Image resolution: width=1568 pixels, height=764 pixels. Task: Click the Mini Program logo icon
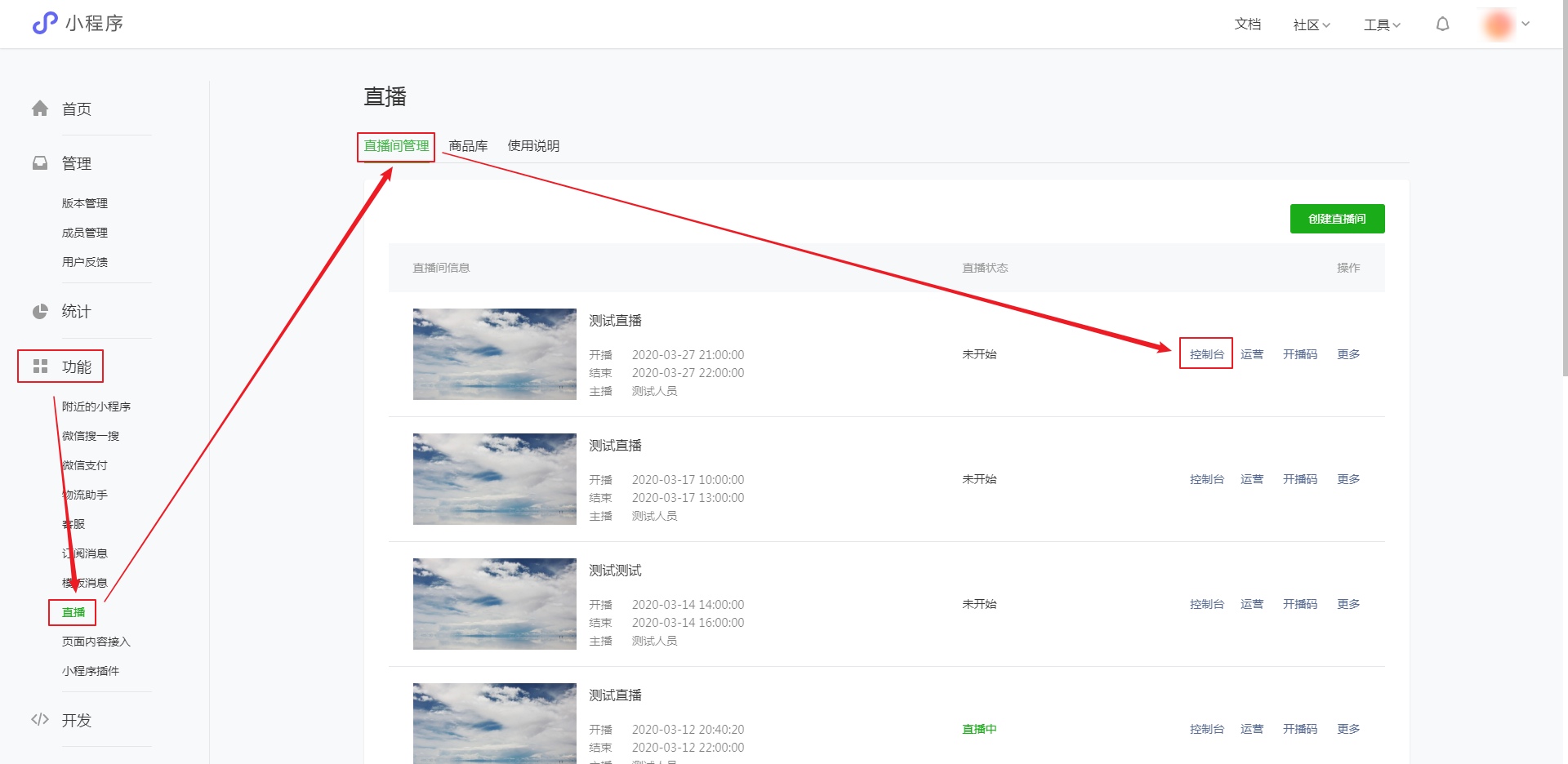(x=45, y=23)
